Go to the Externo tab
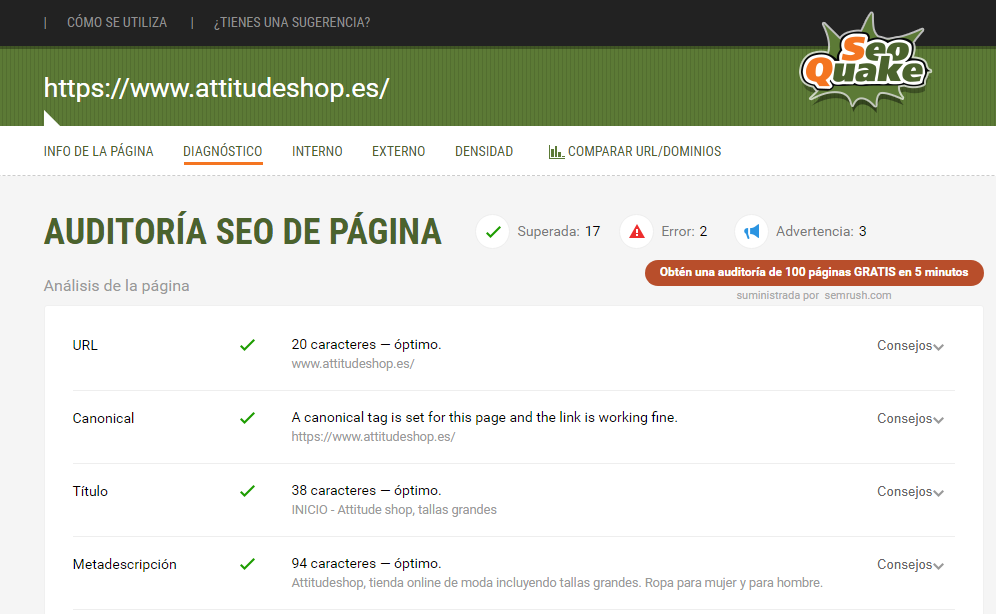Screen dimensions: 996x614 (x=399, y=152)
